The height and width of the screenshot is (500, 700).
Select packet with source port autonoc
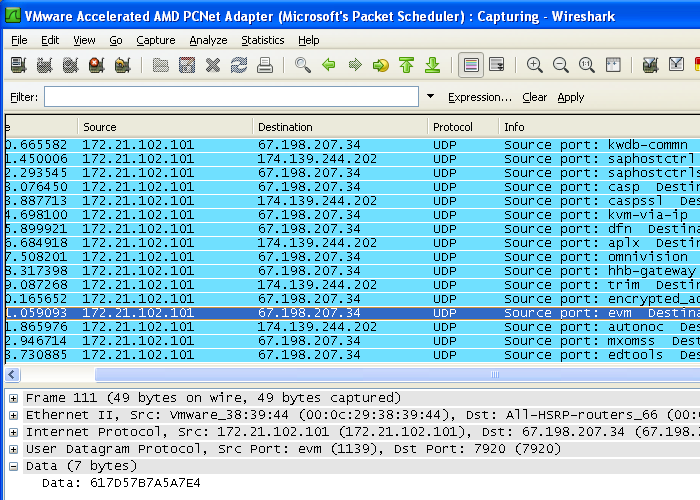(x=352, y=327)
